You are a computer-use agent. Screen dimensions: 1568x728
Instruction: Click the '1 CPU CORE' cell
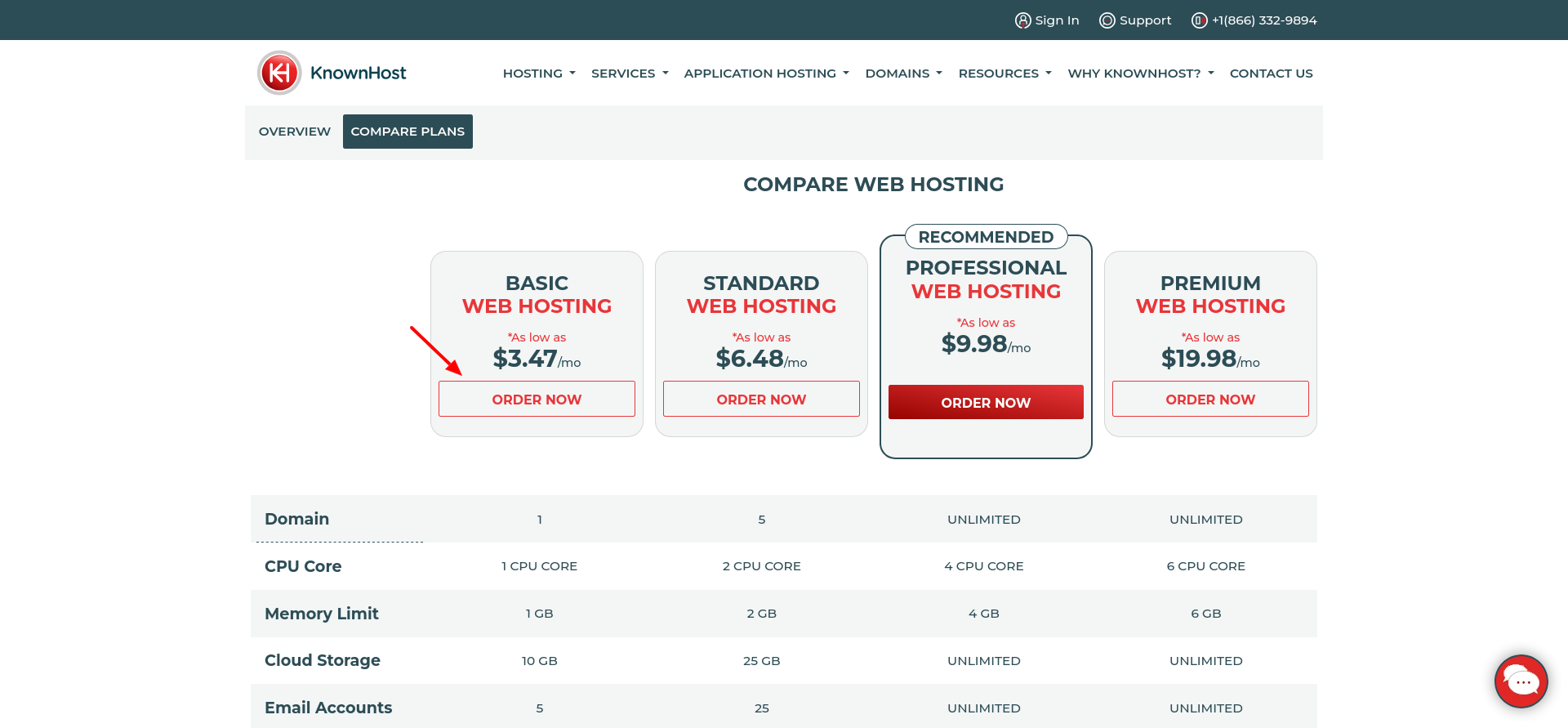pos(539,566)
